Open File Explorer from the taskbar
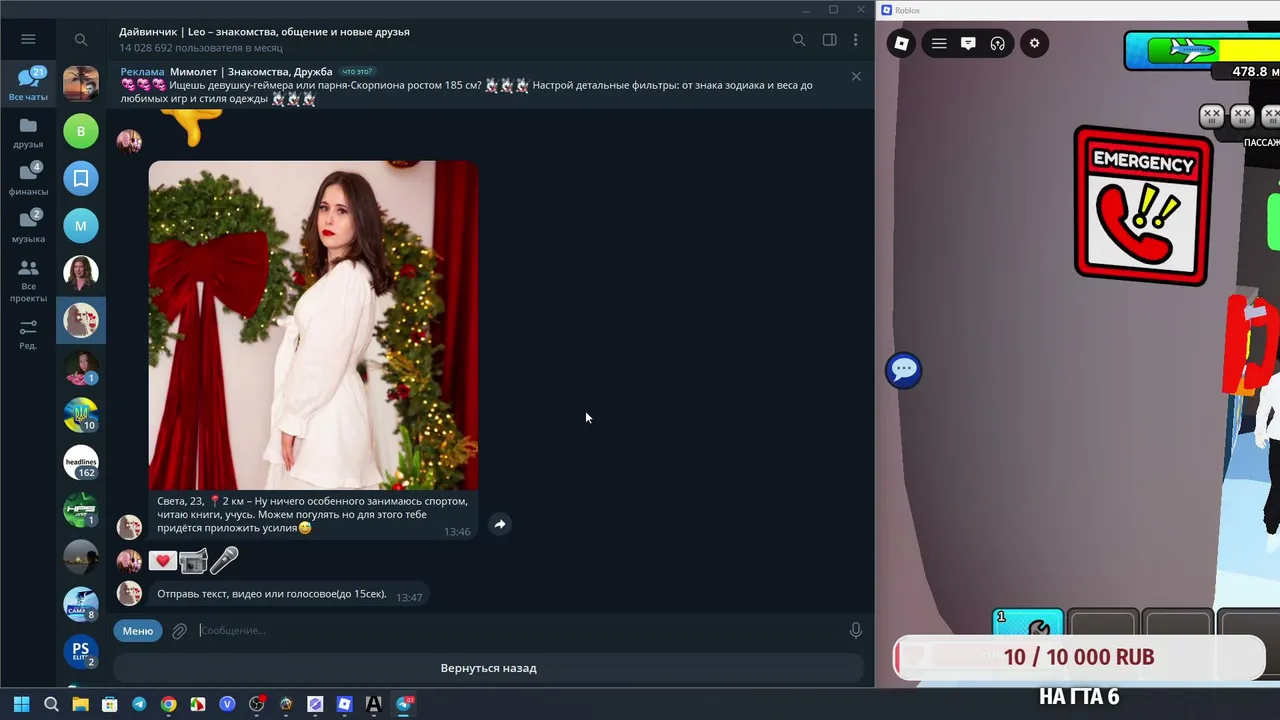Image resolution: width=1280 pixels, height=720 pixels. click(x=80, y=704)
